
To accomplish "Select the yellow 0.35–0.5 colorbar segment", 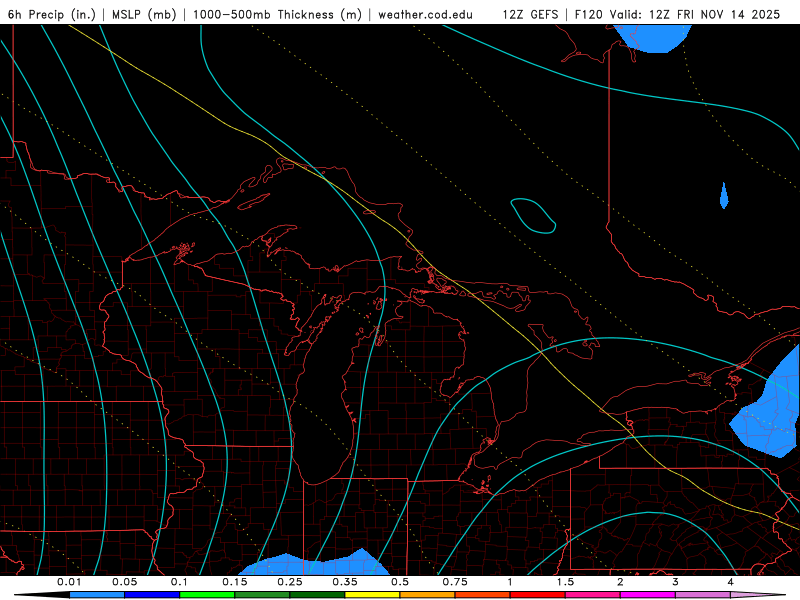I will (x=372, y=595).
